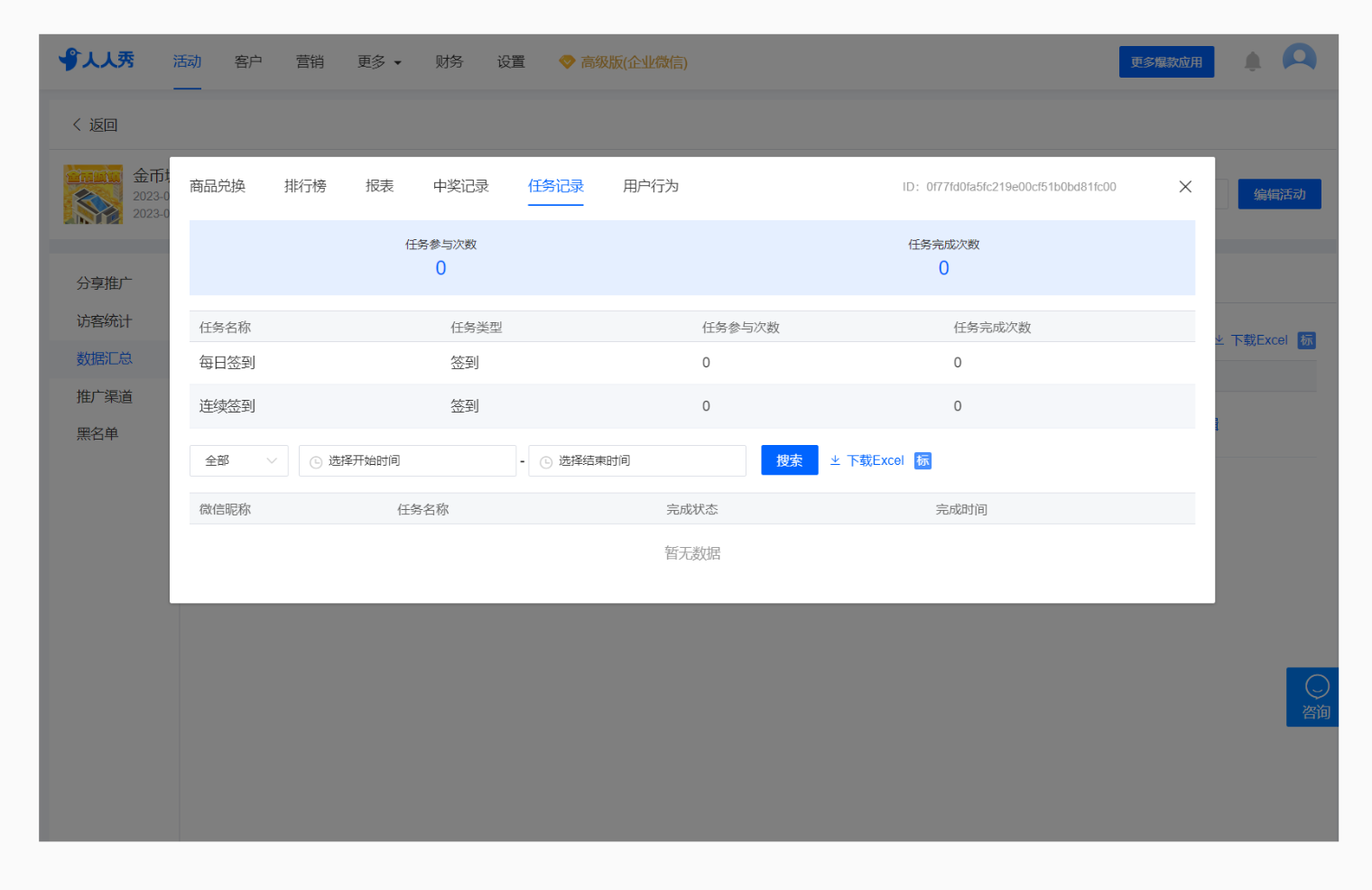This screenshot has width=1372, height=890.
Task: Select 分享推广 in the sidebar
Action: [105, 283]
